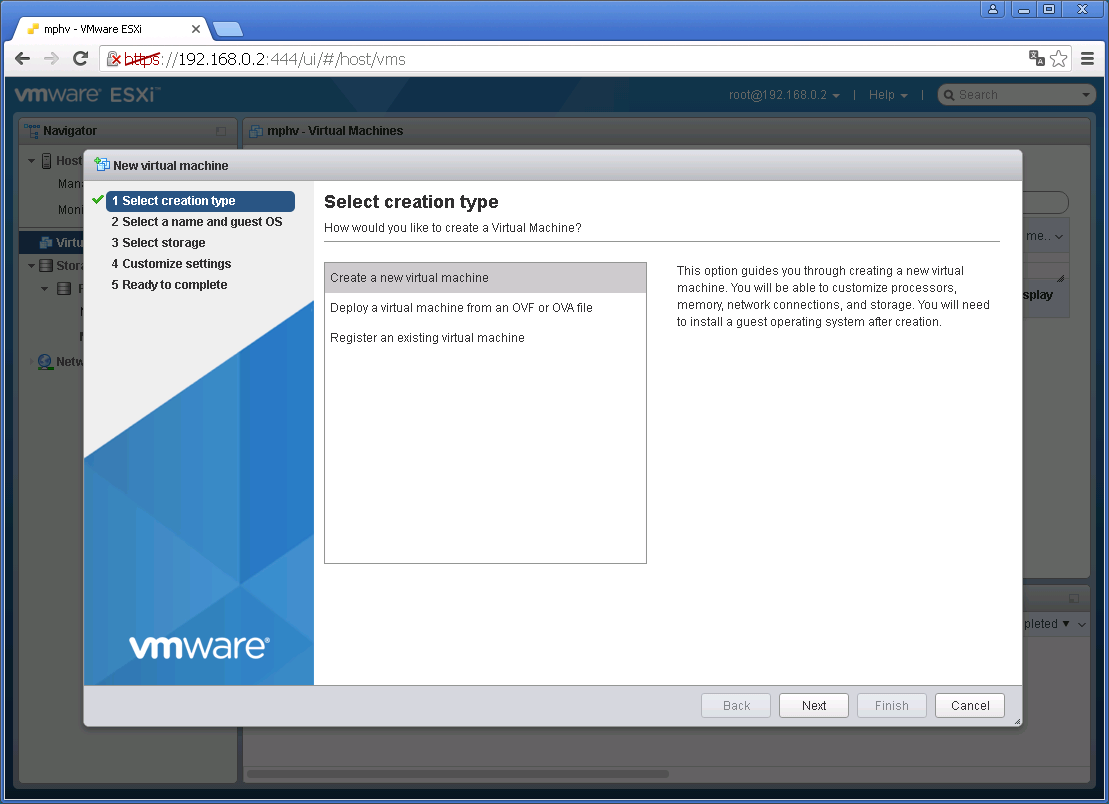Screen dimensions: 1109x804
Task: Go to step 2 Select a name and guest OS
Action: [x=197, y=222]
